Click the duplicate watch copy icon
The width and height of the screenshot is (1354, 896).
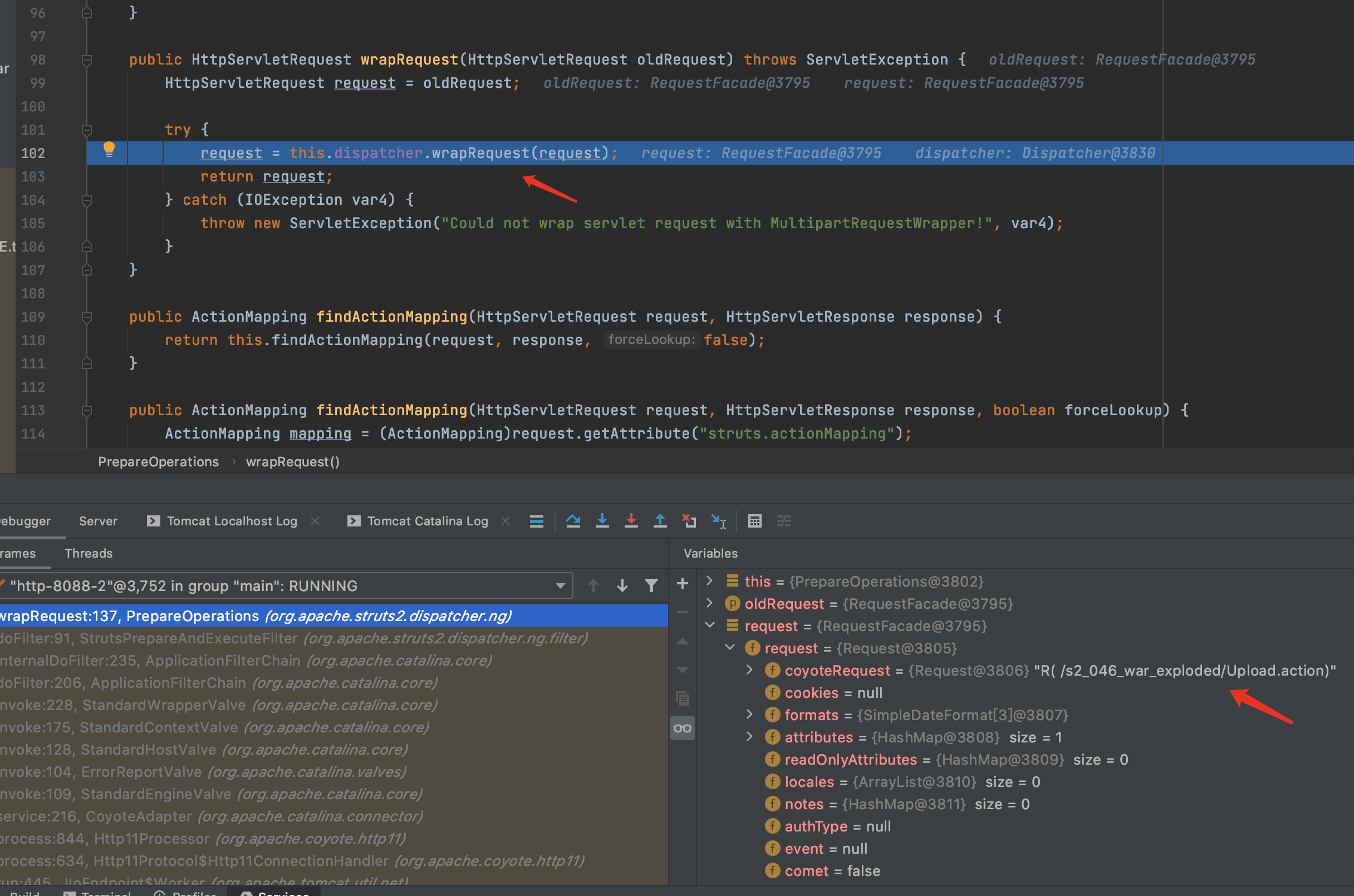coord(682,698)
